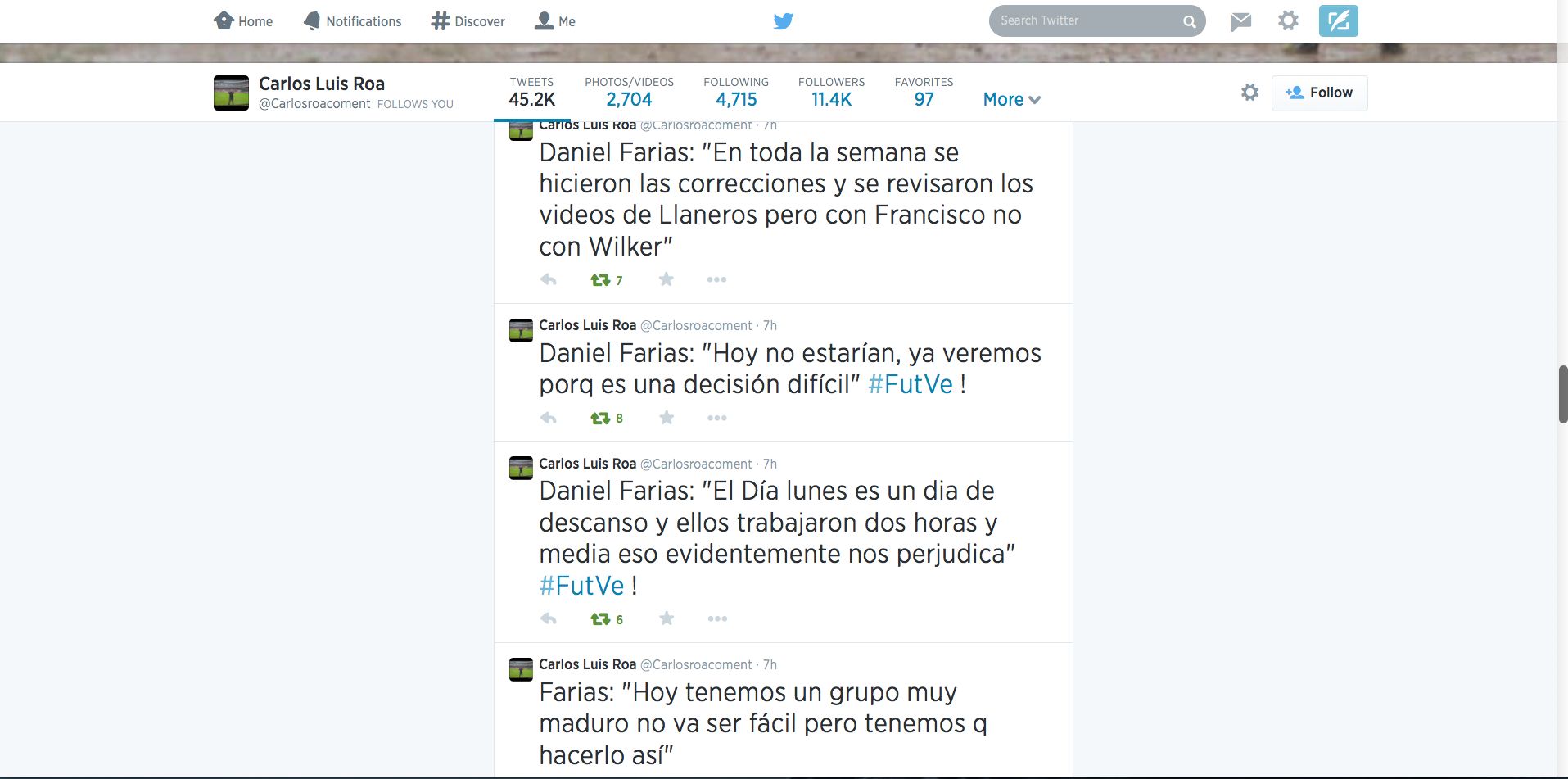
Task: Open more options on "Hoy no estarían" tweet
Action: pos(717,418)
